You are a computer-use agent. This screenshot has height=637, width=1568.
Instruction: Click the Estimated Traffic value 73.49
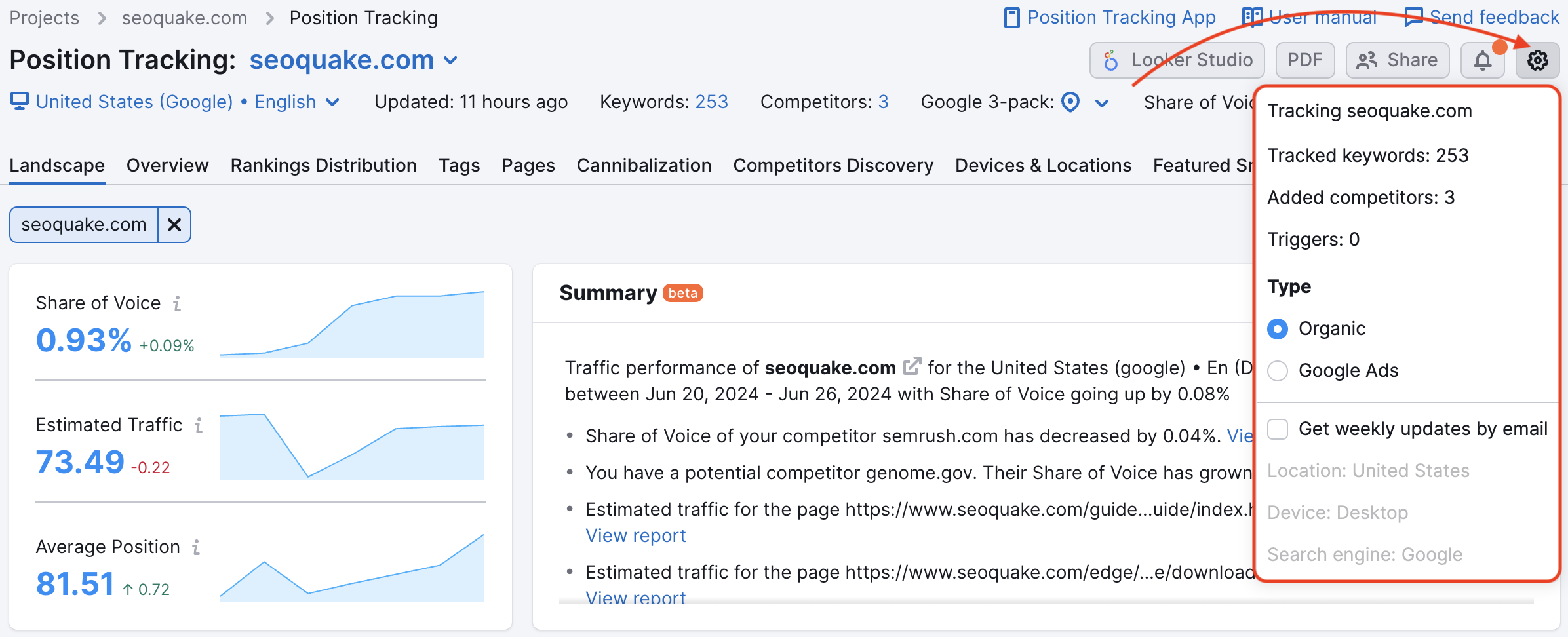pos(80,462)
